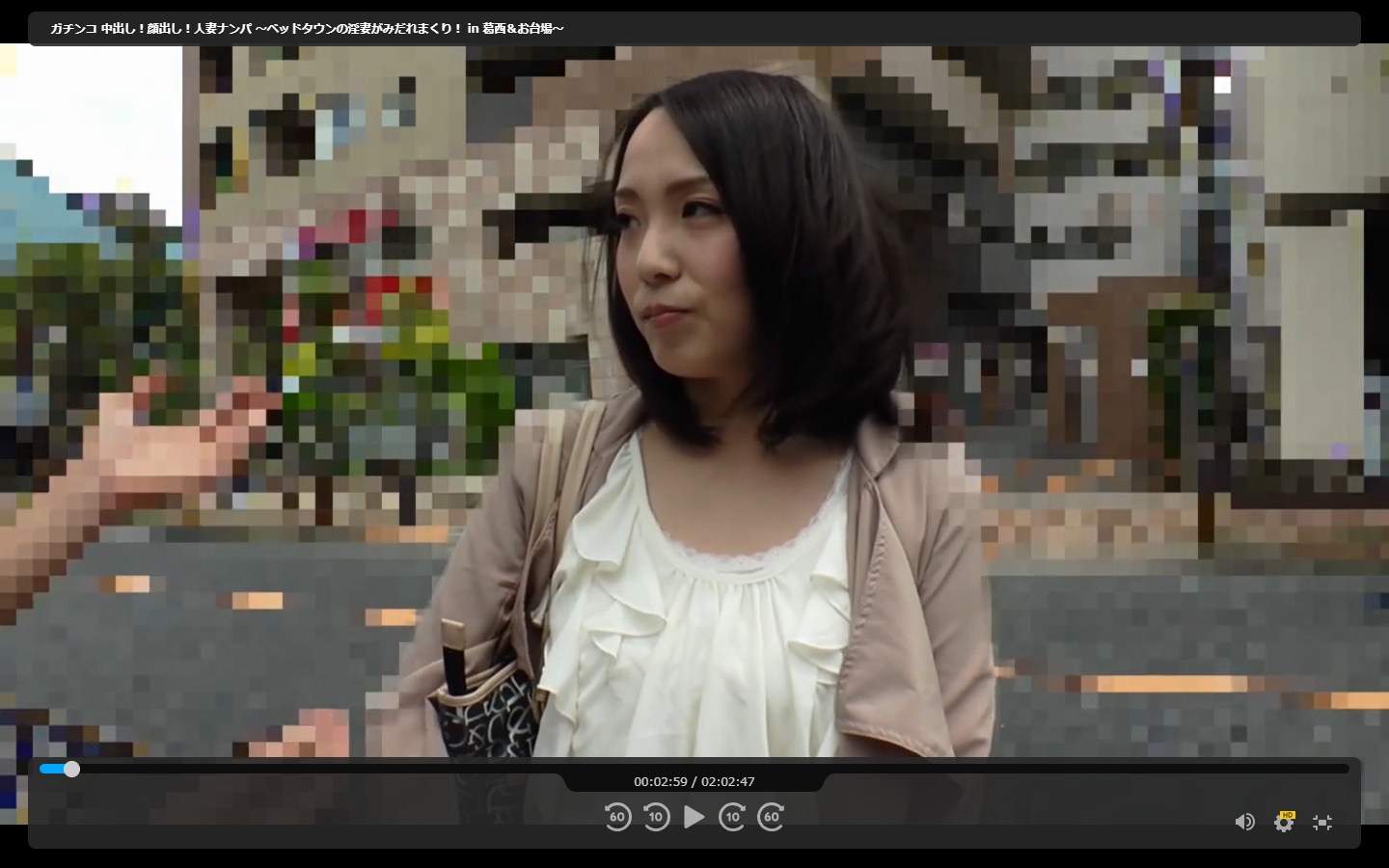
Task: Click the blue played portion of progress bar
Action: click(52, 769)
